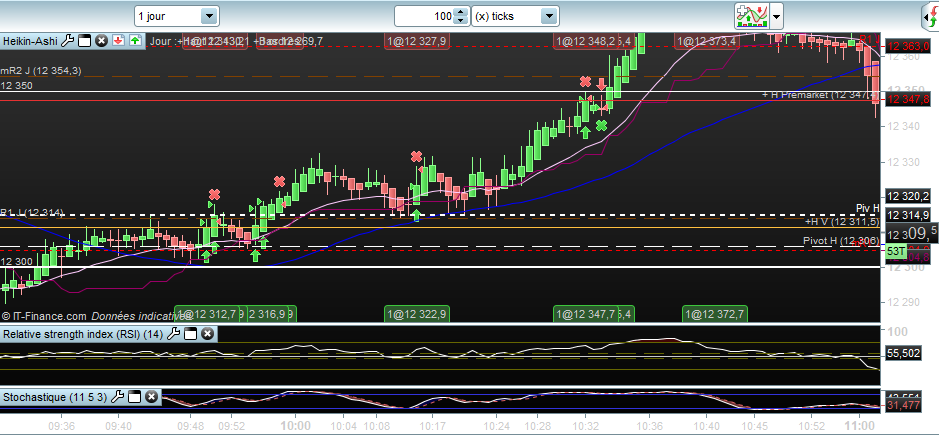Image resolution: width=939 pixels, height=435 pixels.
Task: Select buy order label 1@12 372,7
Action: (715, 314)
